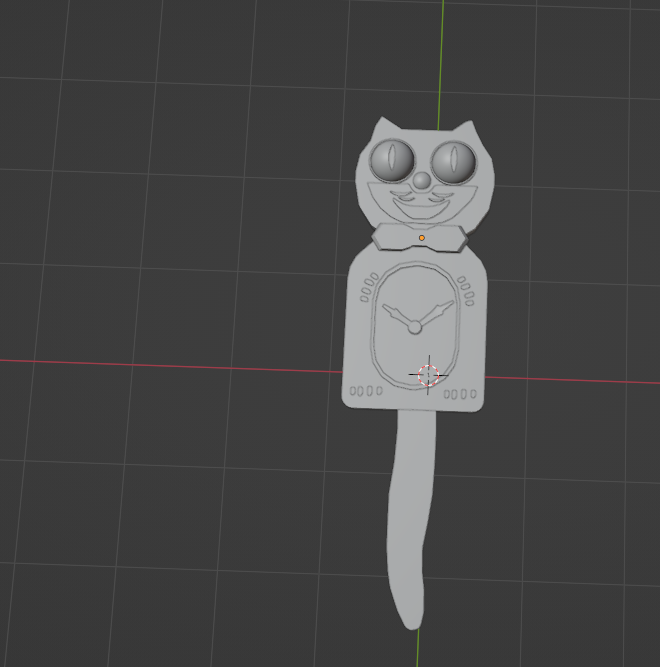Select the cat clock's right eye
The height and width of the screenshot is (667, 660).
453,163
